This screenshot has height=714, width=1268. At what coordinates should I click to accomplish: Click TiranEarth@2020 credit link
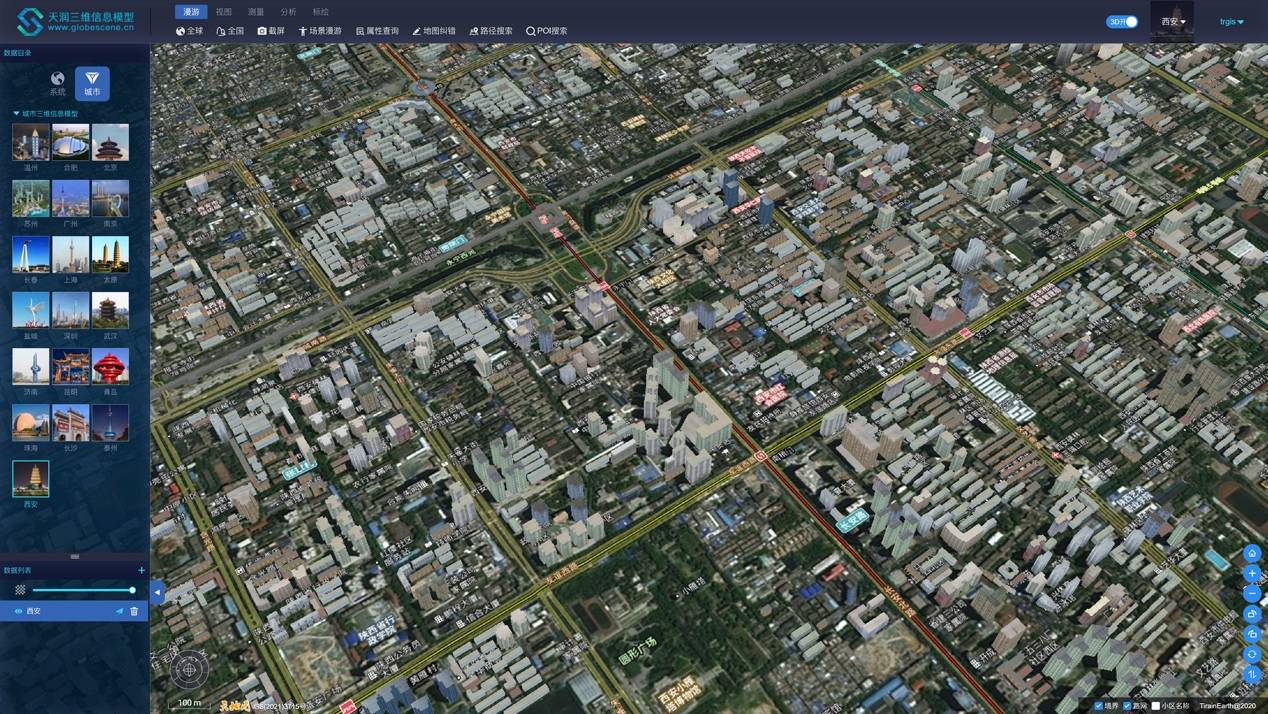point(1227,706)
